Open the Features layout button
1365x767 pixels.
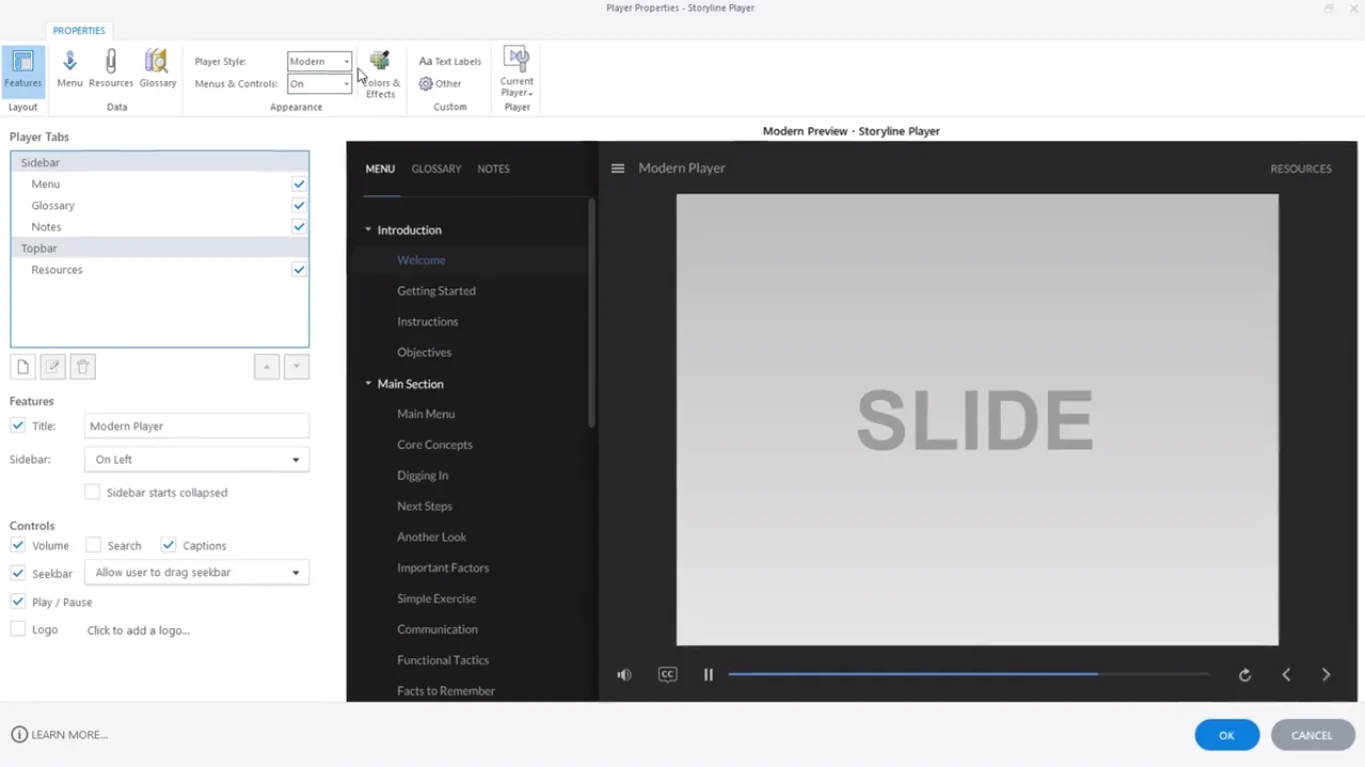point(23,70)
